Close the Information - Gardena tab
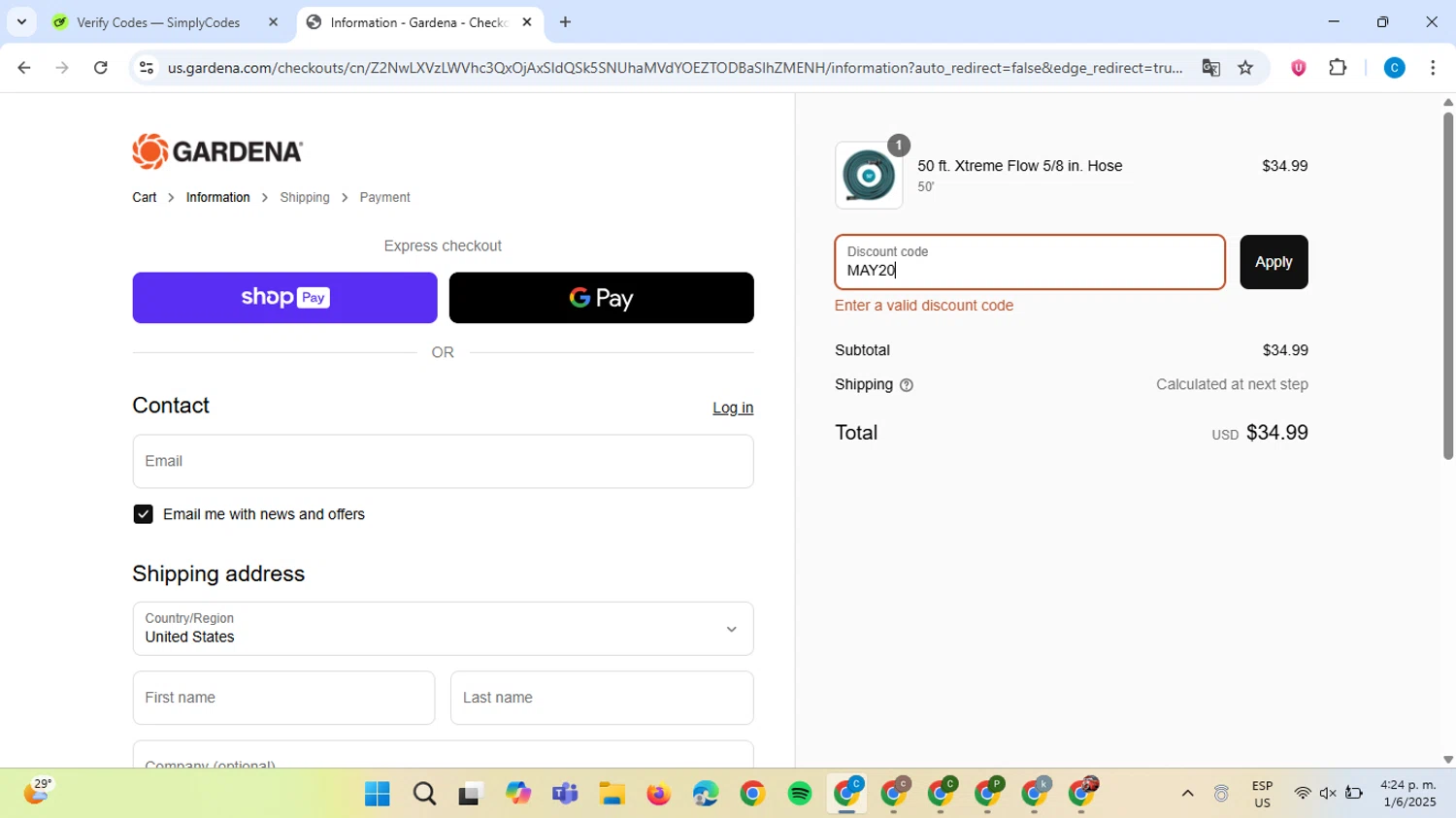Screen dimensions: 1456x818 pyautogui.click(x=527, y=22)
